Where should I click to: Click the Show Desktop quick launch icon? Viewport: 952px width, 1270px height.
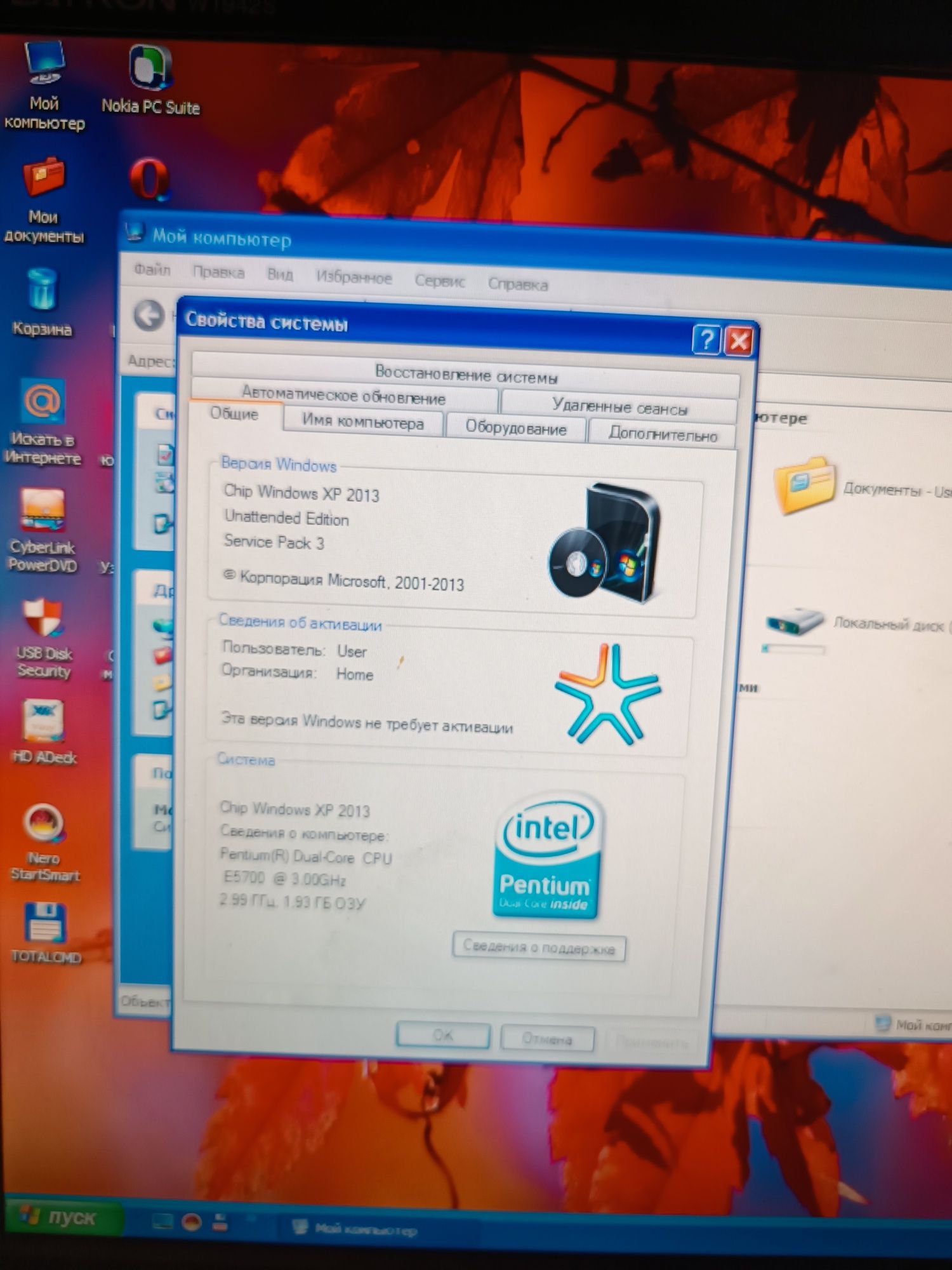pyautogui.click(x=162, y=1220)
